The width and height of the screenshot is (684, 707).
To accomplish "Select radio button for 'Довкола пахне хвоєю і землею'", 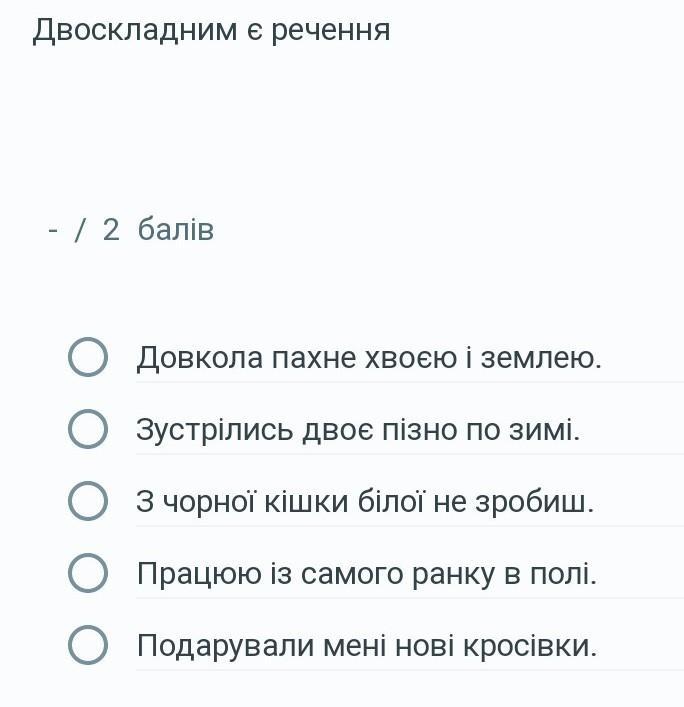I will [x=88, y=357].
